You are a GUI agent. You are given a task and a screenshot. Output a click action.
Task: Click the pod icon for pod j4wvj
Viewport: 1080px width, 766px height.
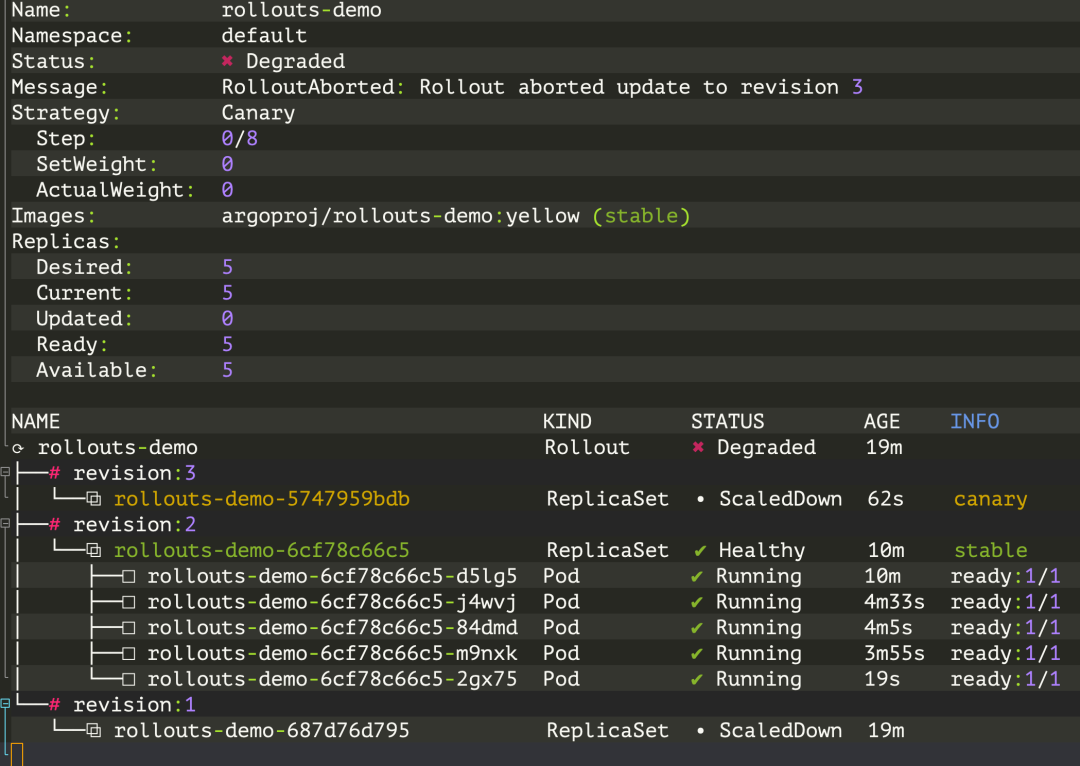click(x=128, y=602)
